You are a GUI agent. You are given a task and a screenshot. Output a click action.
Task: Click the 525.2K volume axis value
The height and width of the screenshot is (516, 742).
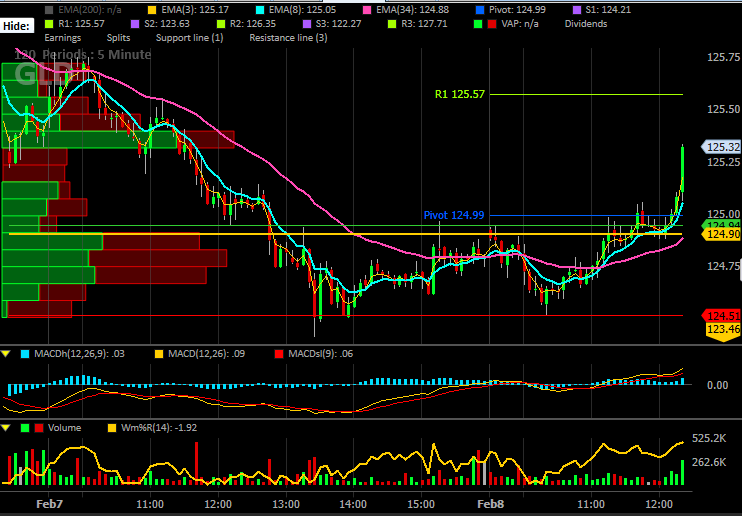(x=709, y=438)
